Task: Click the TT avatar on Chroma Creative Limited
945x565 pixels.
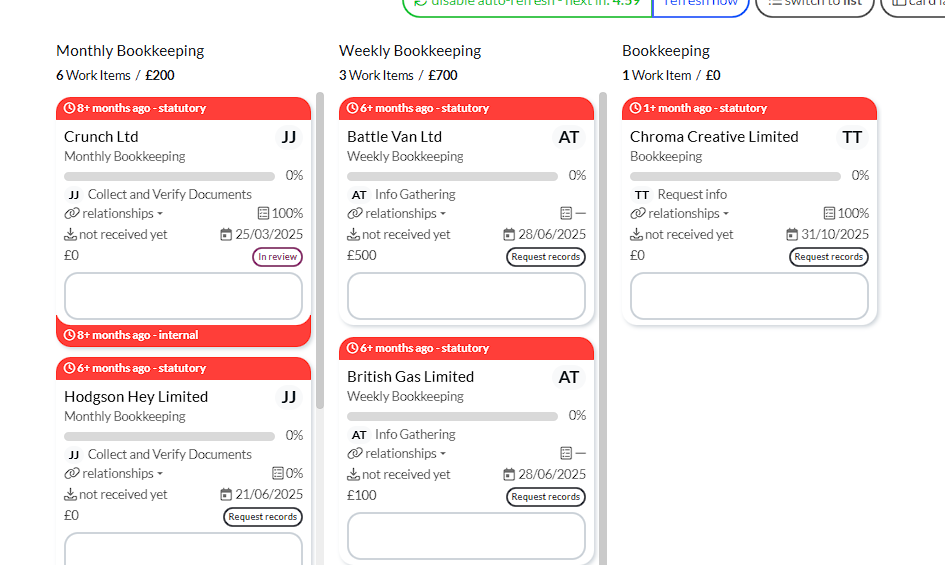Action: [852, 137]
